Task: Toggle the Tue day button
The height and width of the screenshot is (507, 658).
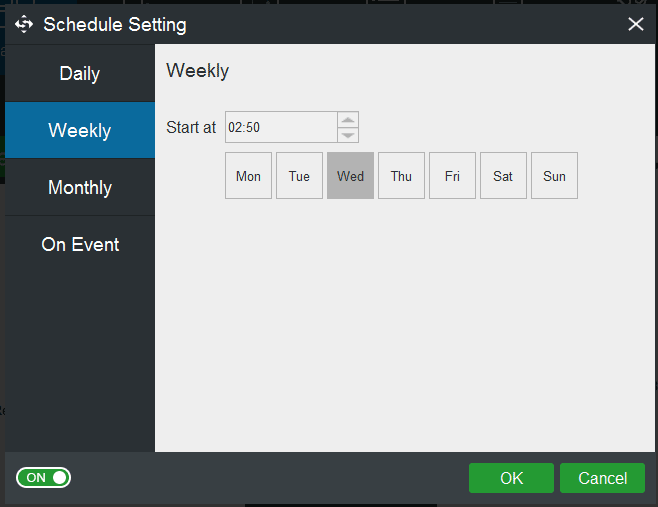Action: [x=300, y=176]
